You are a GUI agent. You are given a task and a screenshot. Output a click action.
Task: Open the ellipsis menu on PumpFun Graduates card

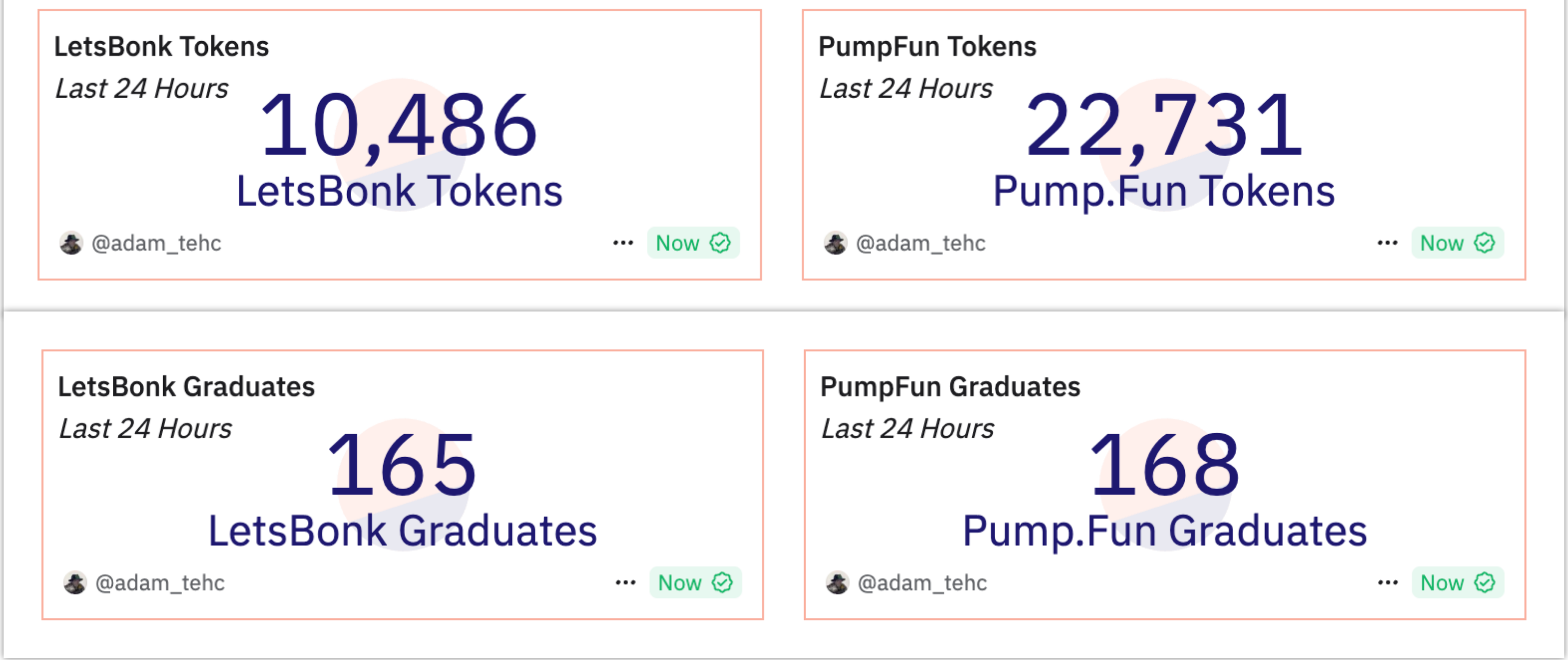[x=1389, y=583]
